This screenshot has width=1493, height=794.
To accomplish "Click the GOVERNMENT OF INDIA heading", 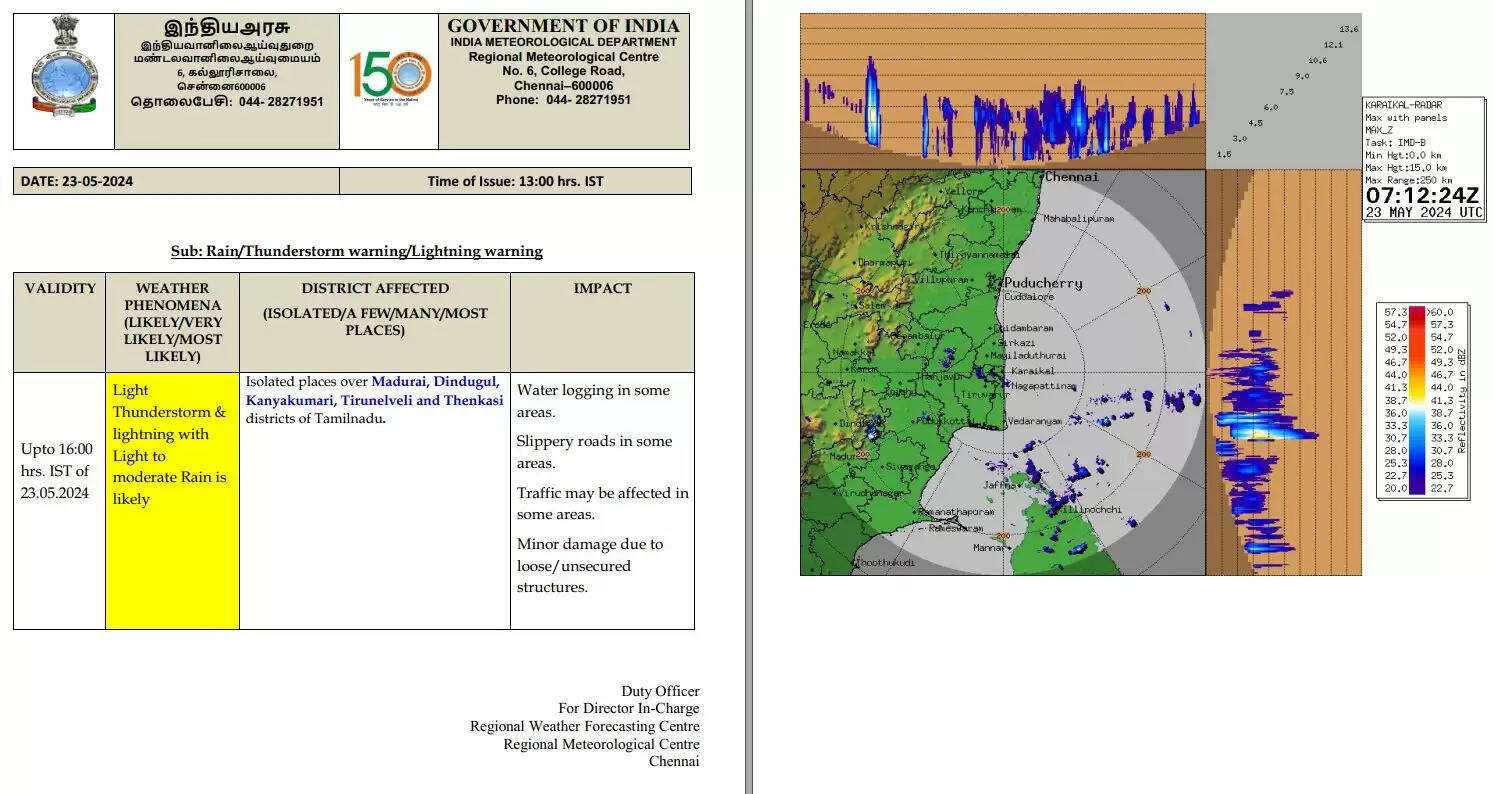I will (563, 26).
